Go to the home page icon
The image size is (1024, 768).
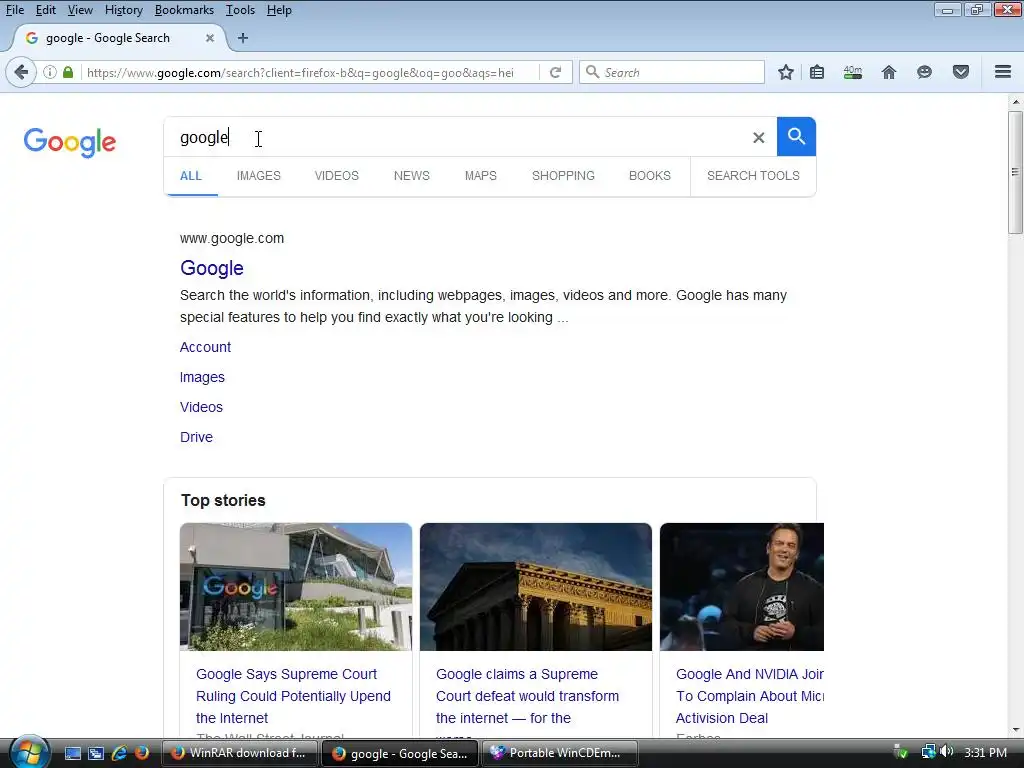point(889,72)
